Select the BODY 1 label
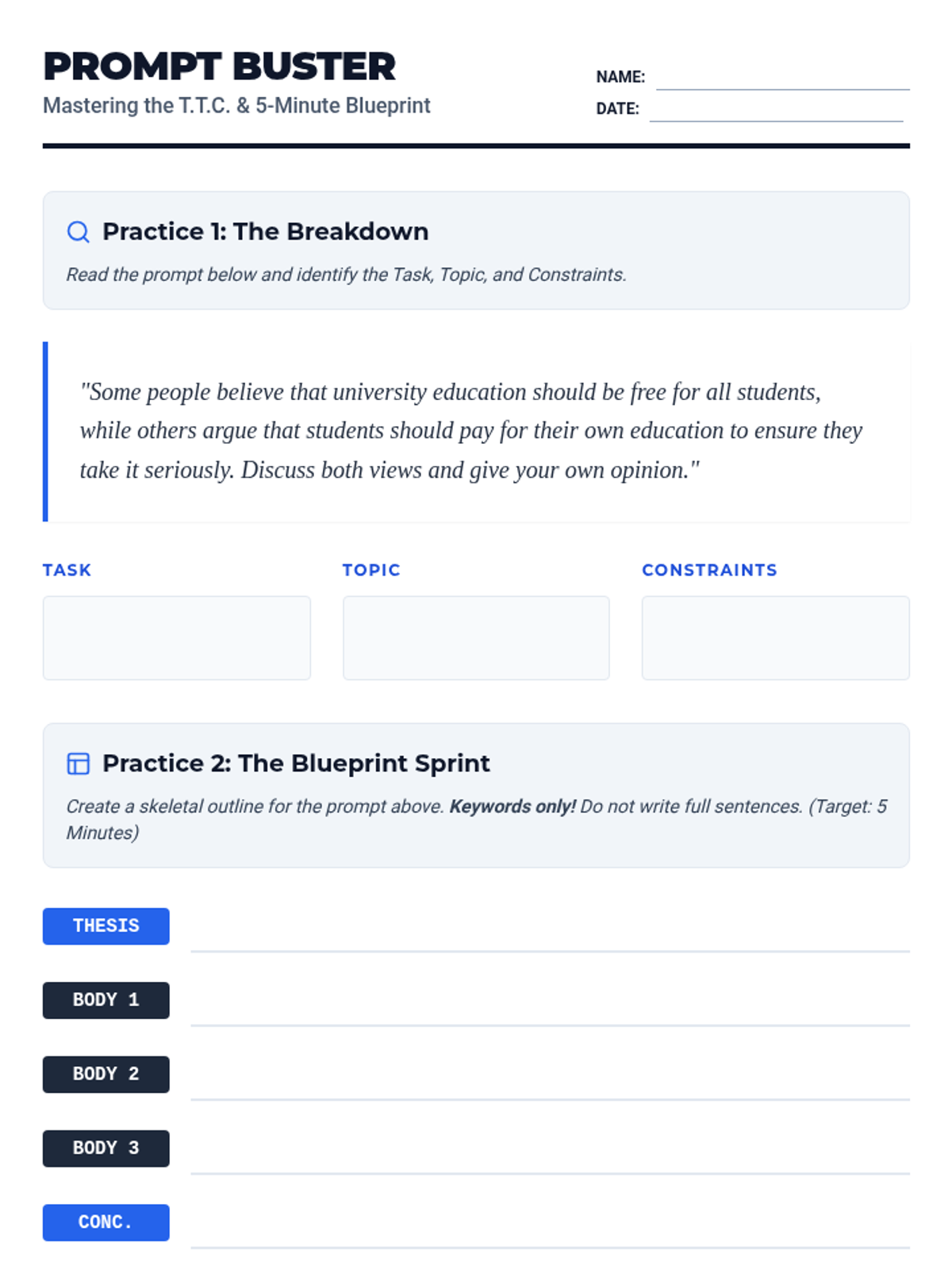952x1270 pixels. (x=106, y=1000)
